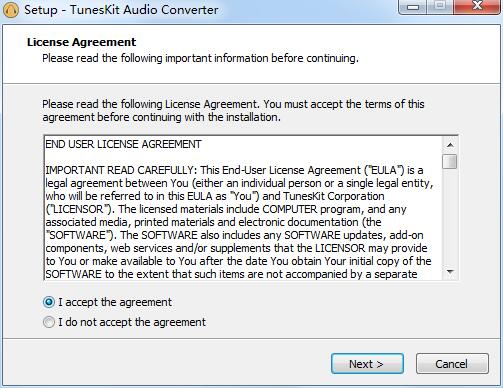Click the TunesKit app icon in title bar

pyautogui.click(x=11, y=10)
